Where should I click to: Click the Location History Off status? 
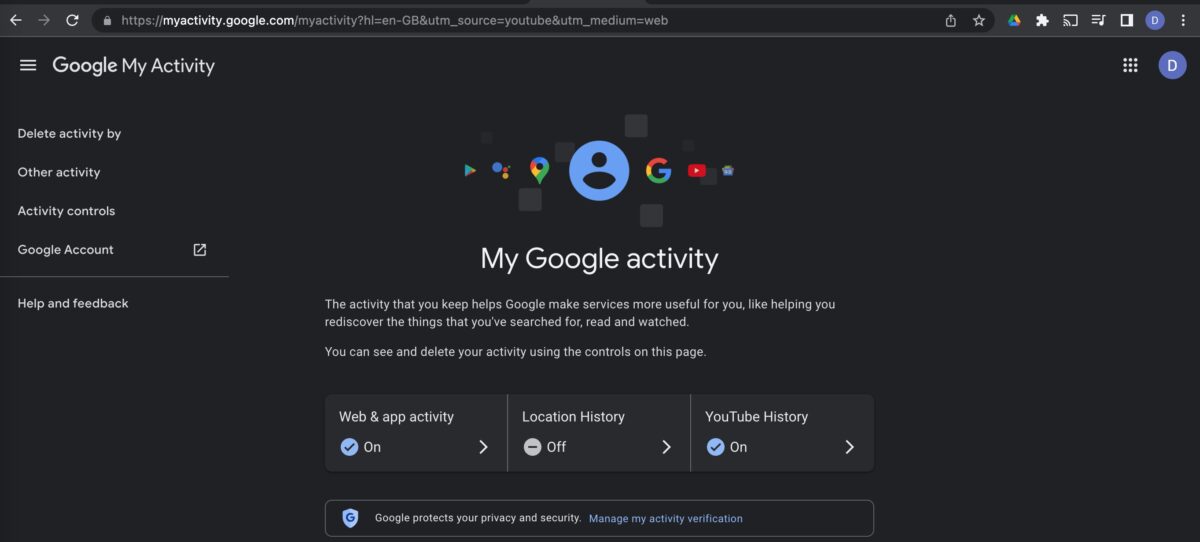(544, 447)
